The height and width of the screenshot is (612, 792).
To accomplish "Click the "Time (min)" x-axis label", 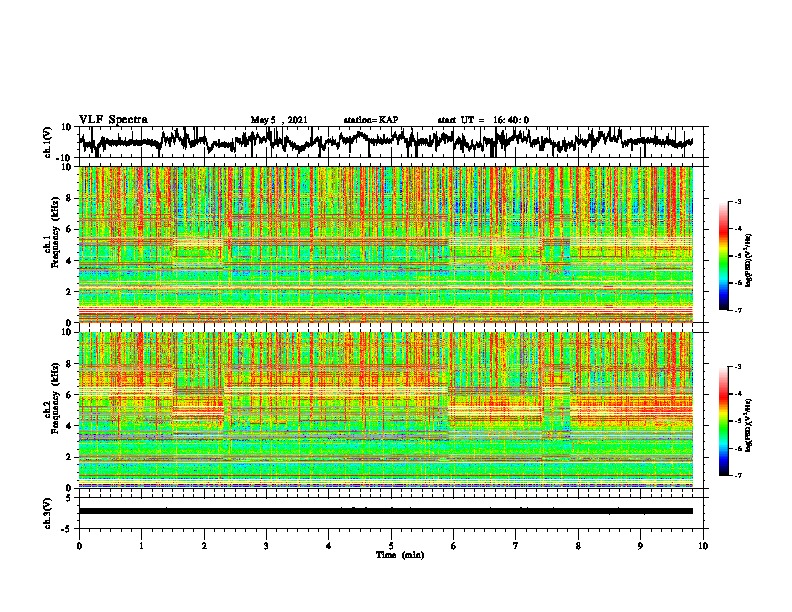I will pyautogui.click(x=400, y=555).
